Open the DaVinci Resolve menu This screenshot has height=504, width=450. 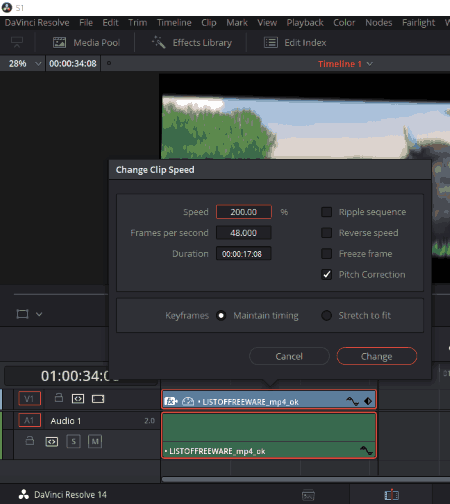coord(37,23)
